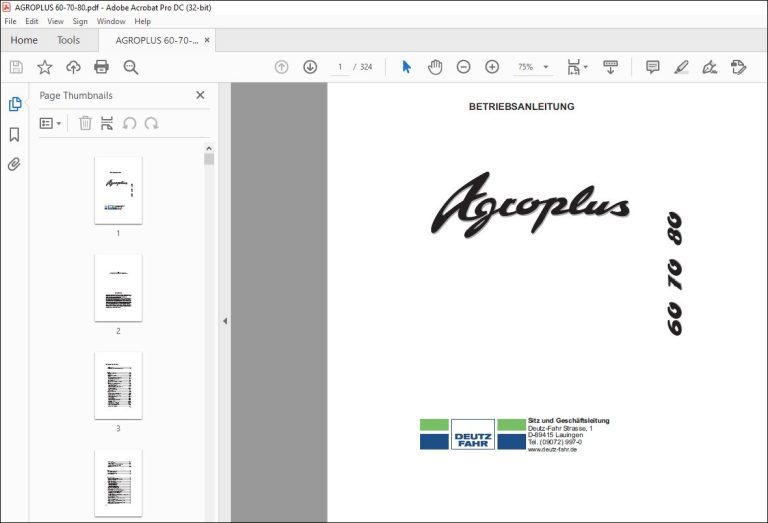Open the Bookmarks panel
Screen dimensions: 768x523
pyautogui.click(x=15, y=135)
